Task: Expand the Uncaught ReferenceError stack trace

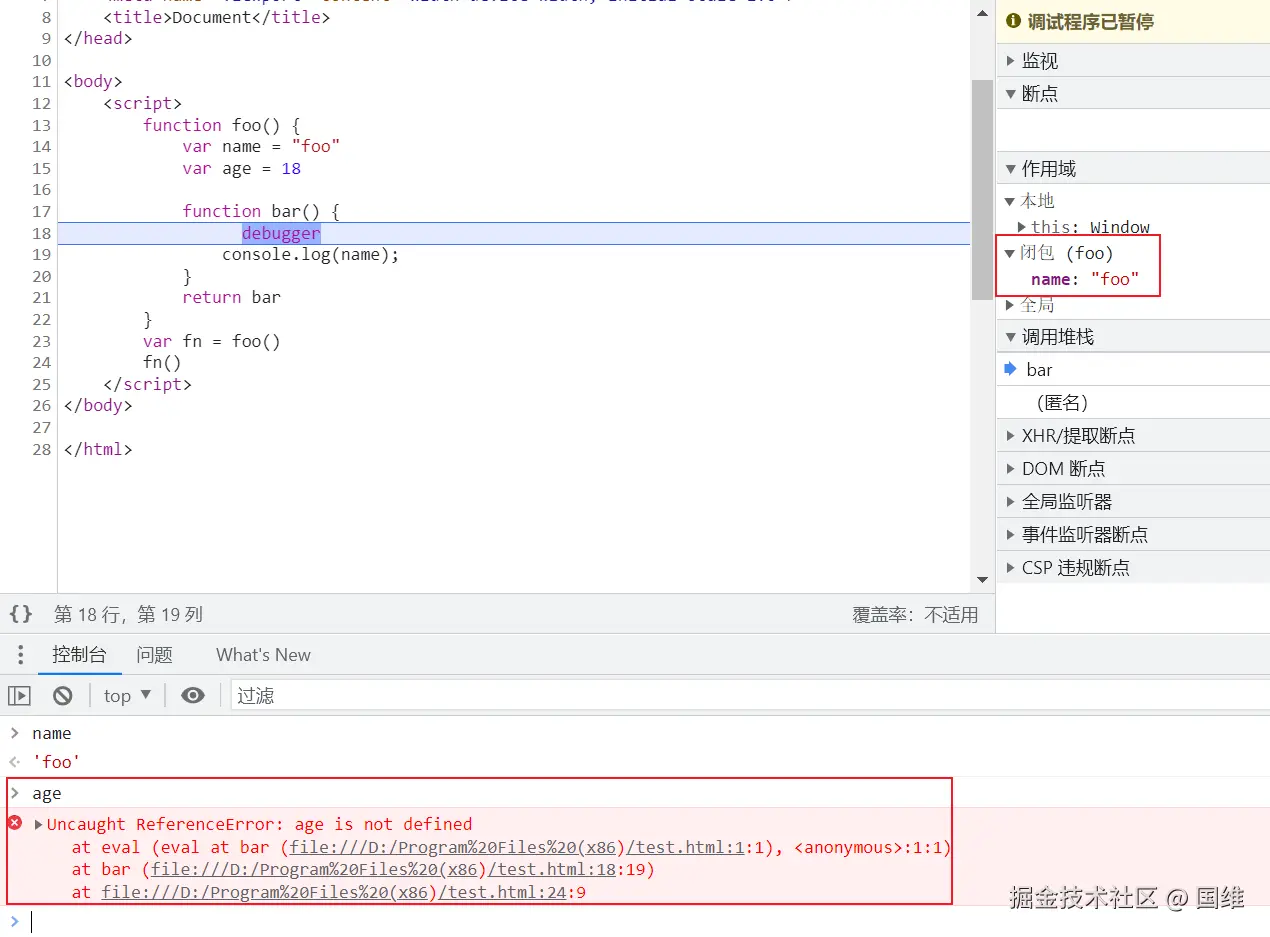Action: [x=39, y=824]
